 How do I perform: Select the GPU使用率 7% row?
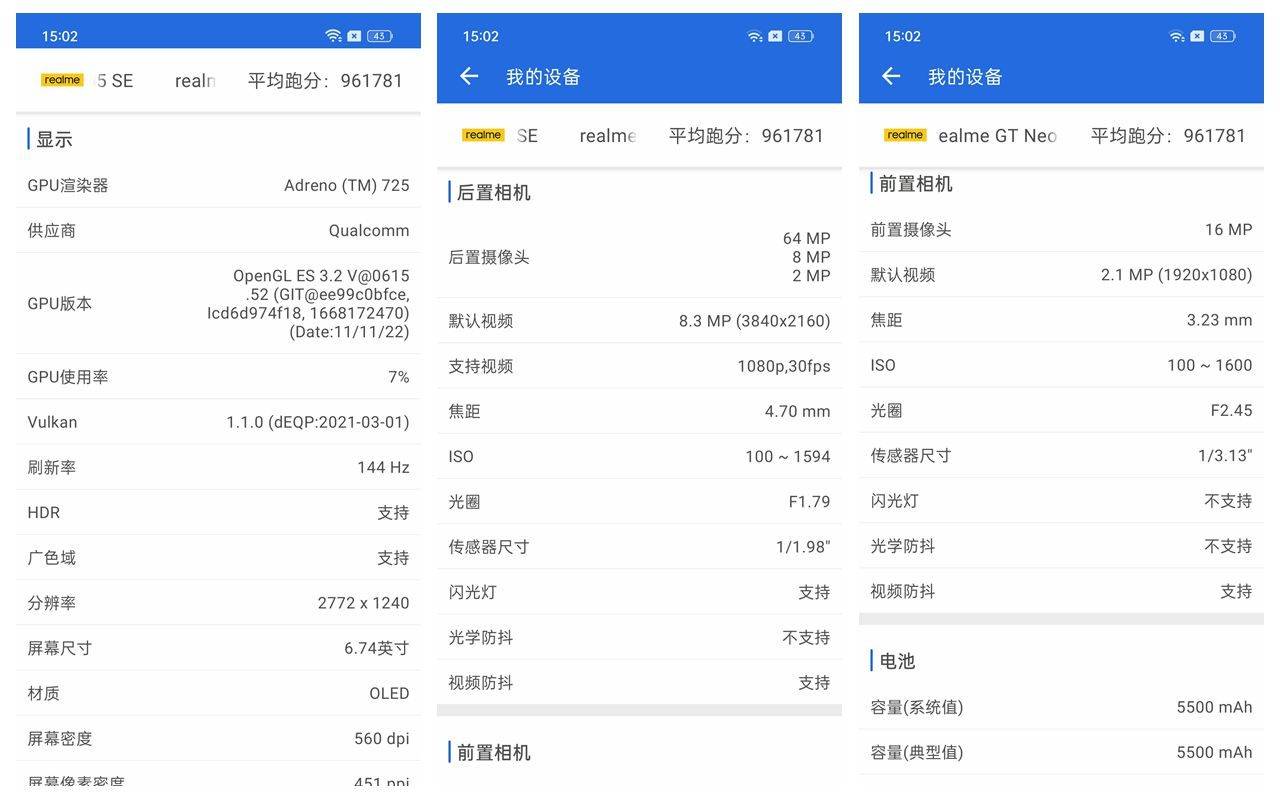[218, 377]
